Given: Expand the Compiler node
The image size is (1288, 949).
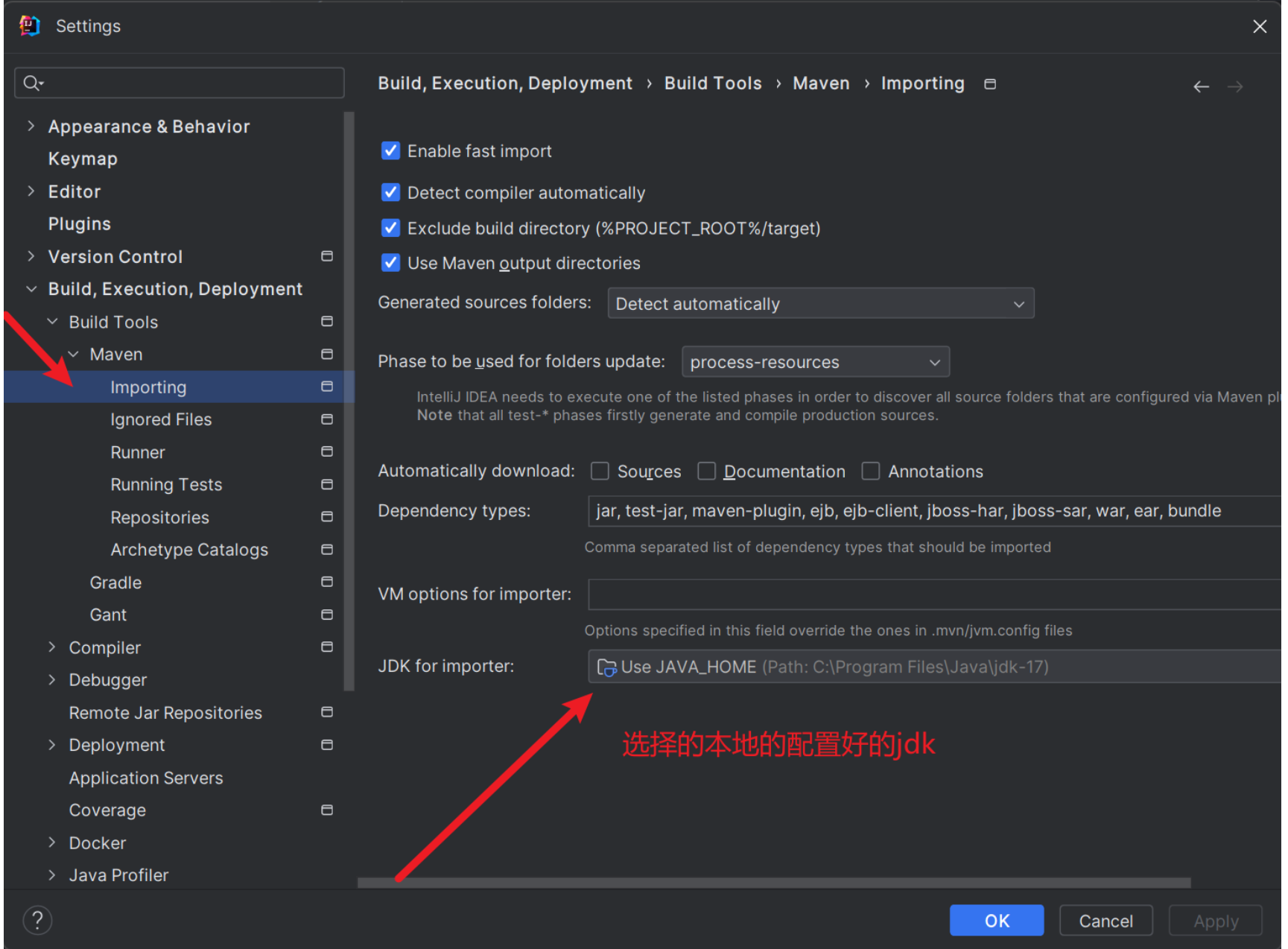Looking at the screenshot, I should (x=52, y=647).
